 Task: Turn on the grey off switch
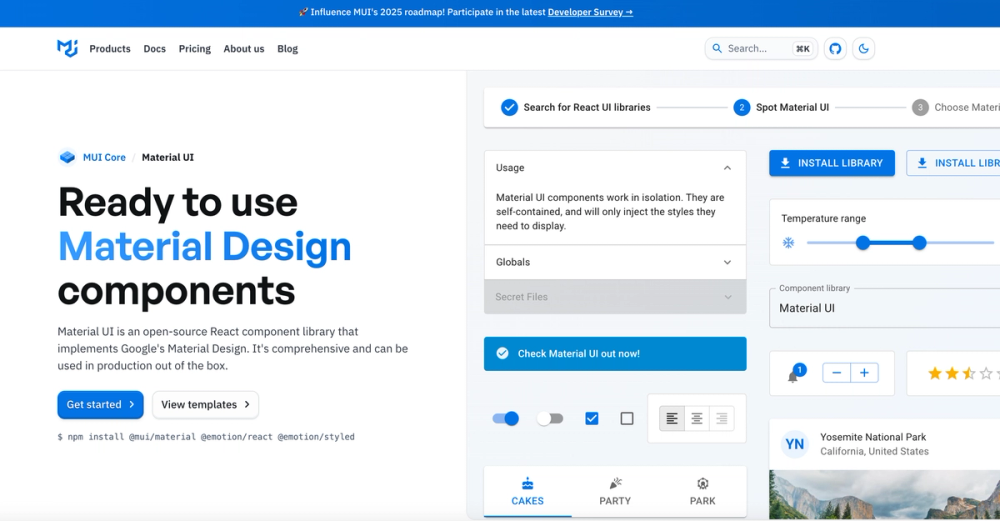(550, 418)
